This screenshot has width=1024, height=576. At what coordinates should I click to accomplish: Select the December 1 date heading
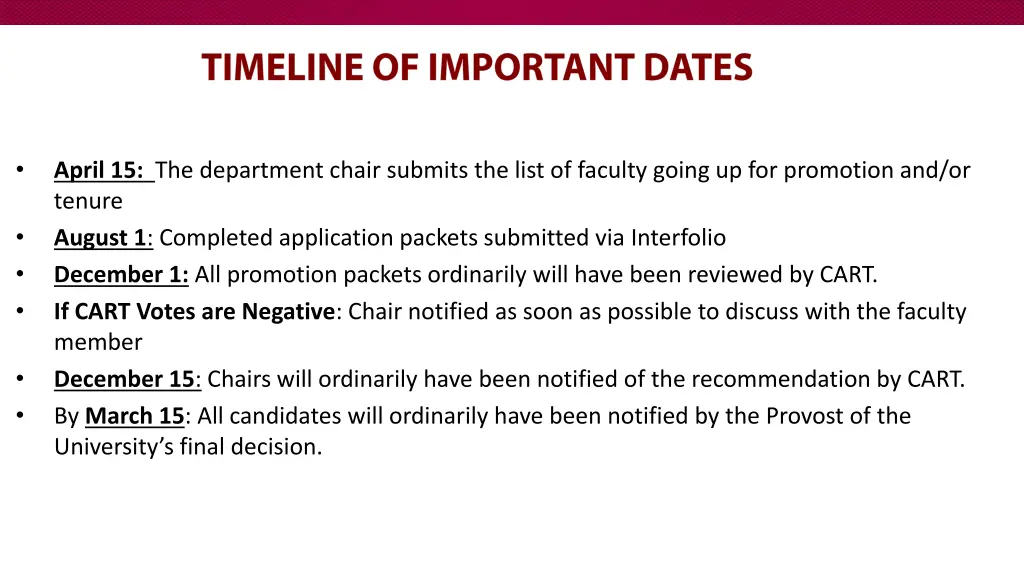pos(121,275)
